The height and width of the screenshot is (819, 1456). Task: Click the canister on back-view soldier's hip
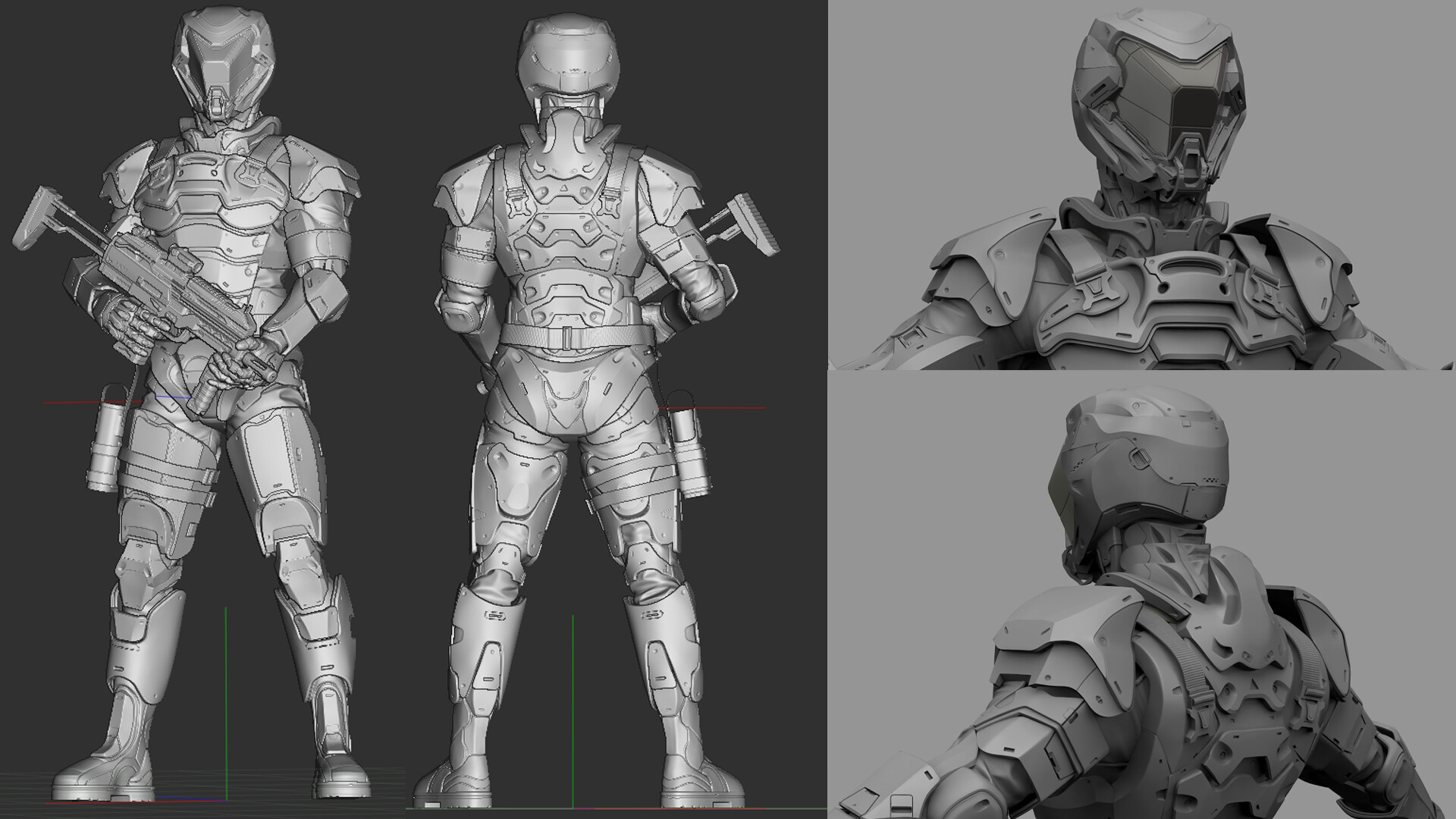686,447
